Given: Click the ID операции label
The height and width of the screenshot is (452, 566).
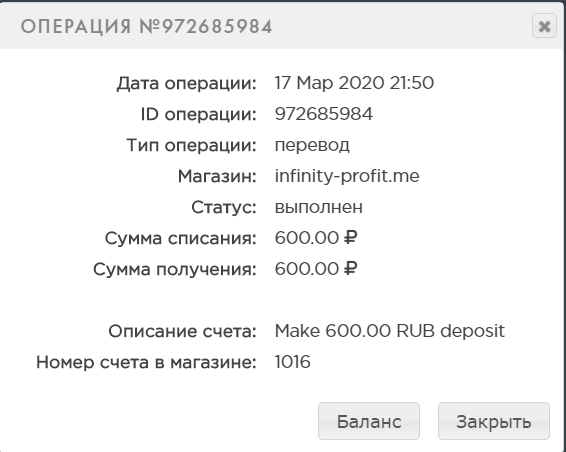Looking at the screenshot, I should point(199,115).
